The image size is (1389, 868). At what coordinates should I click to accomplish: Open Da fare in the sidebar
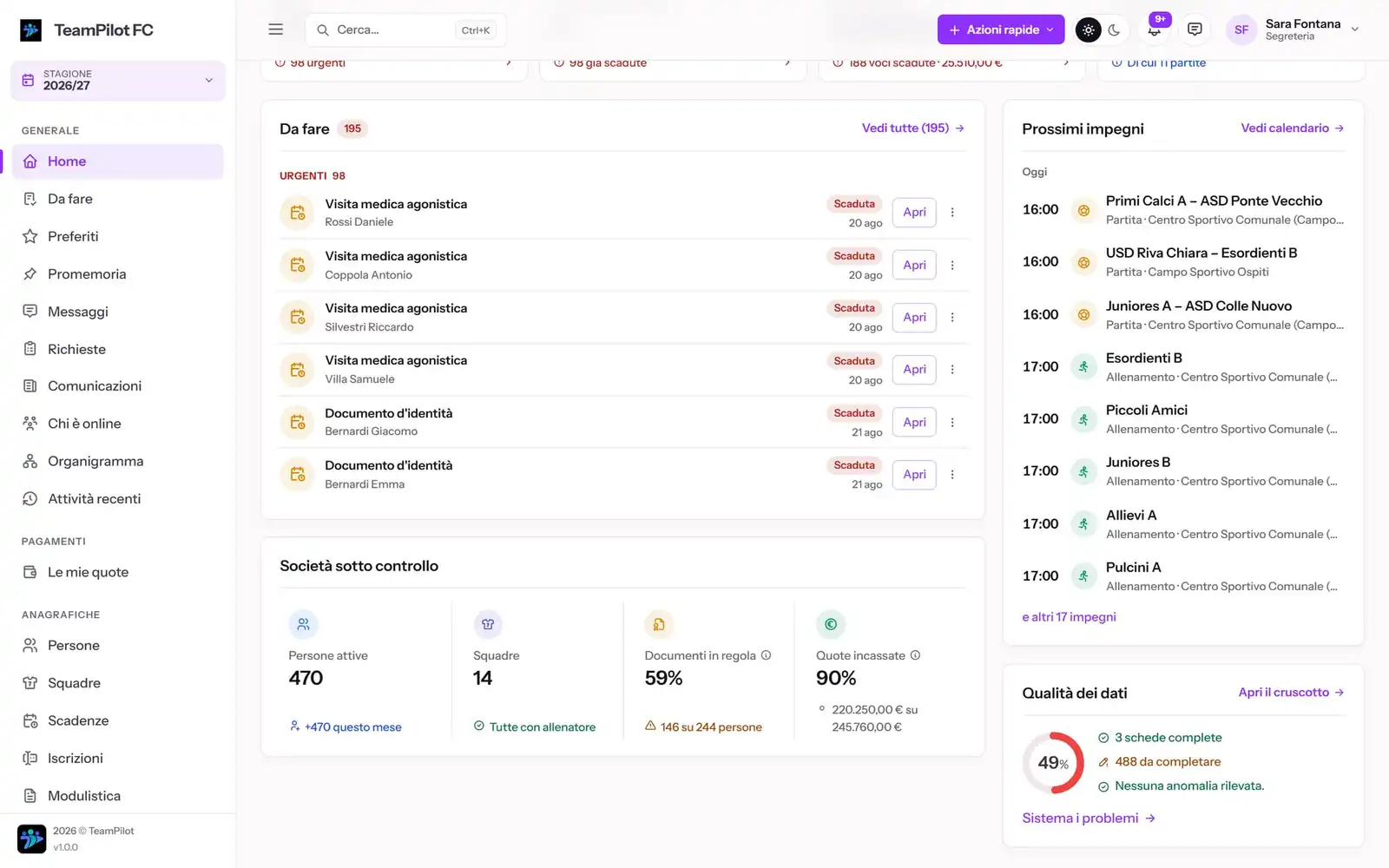pyautogui.click(x=117, y=199)
